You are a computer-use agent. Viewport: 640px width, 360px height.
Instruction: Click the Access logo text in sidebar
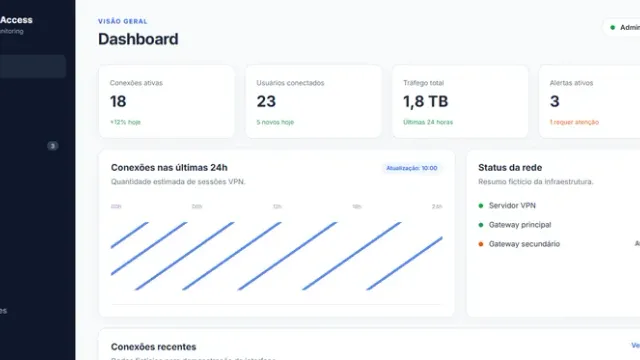pyautogui.click(x=16, y=20)
